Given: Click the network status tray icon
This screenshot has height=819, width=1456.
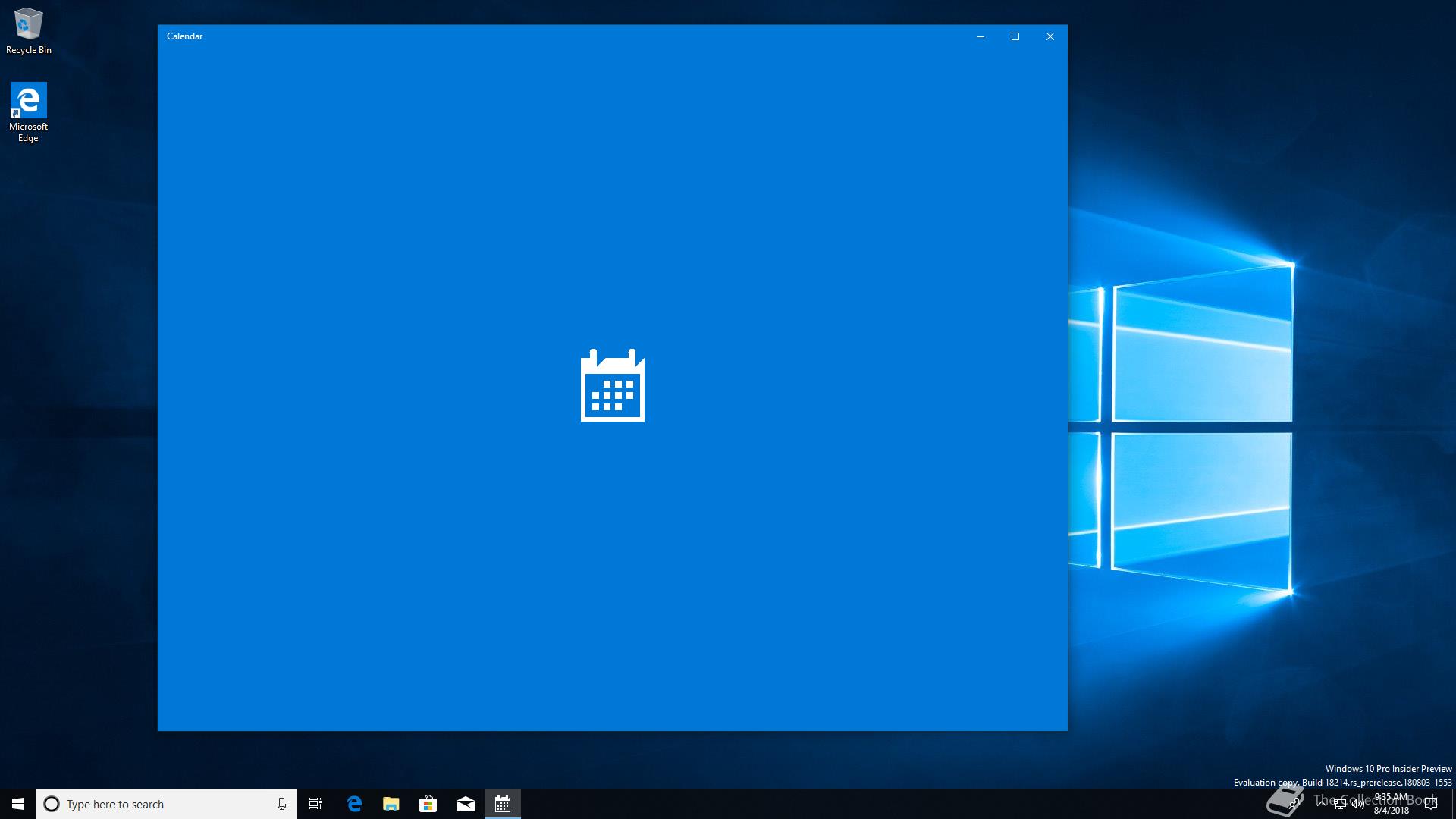Looking at the screenshot, I should (1340, 805).
